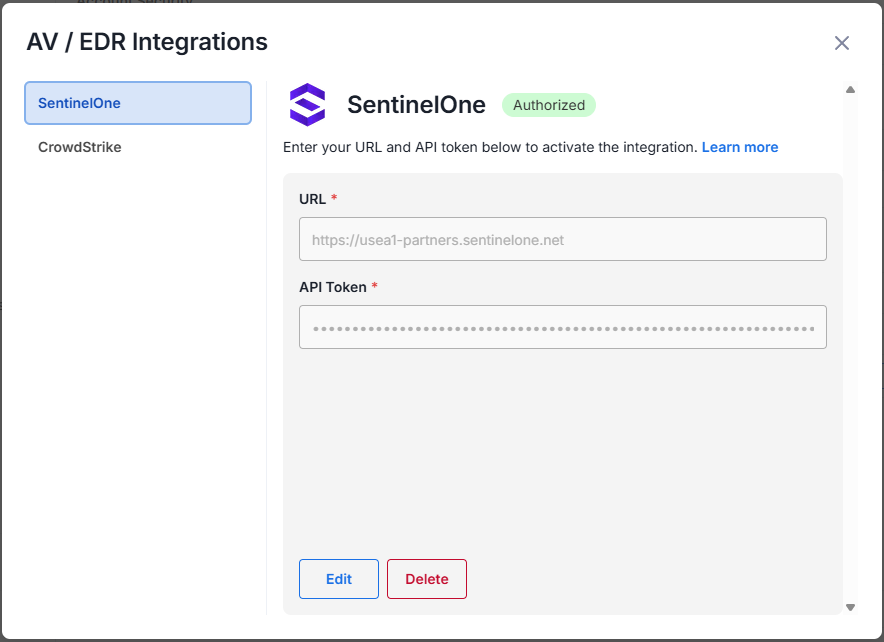Click the Edit button
Viewport: 884px width, 642px height.
[339, 579]
